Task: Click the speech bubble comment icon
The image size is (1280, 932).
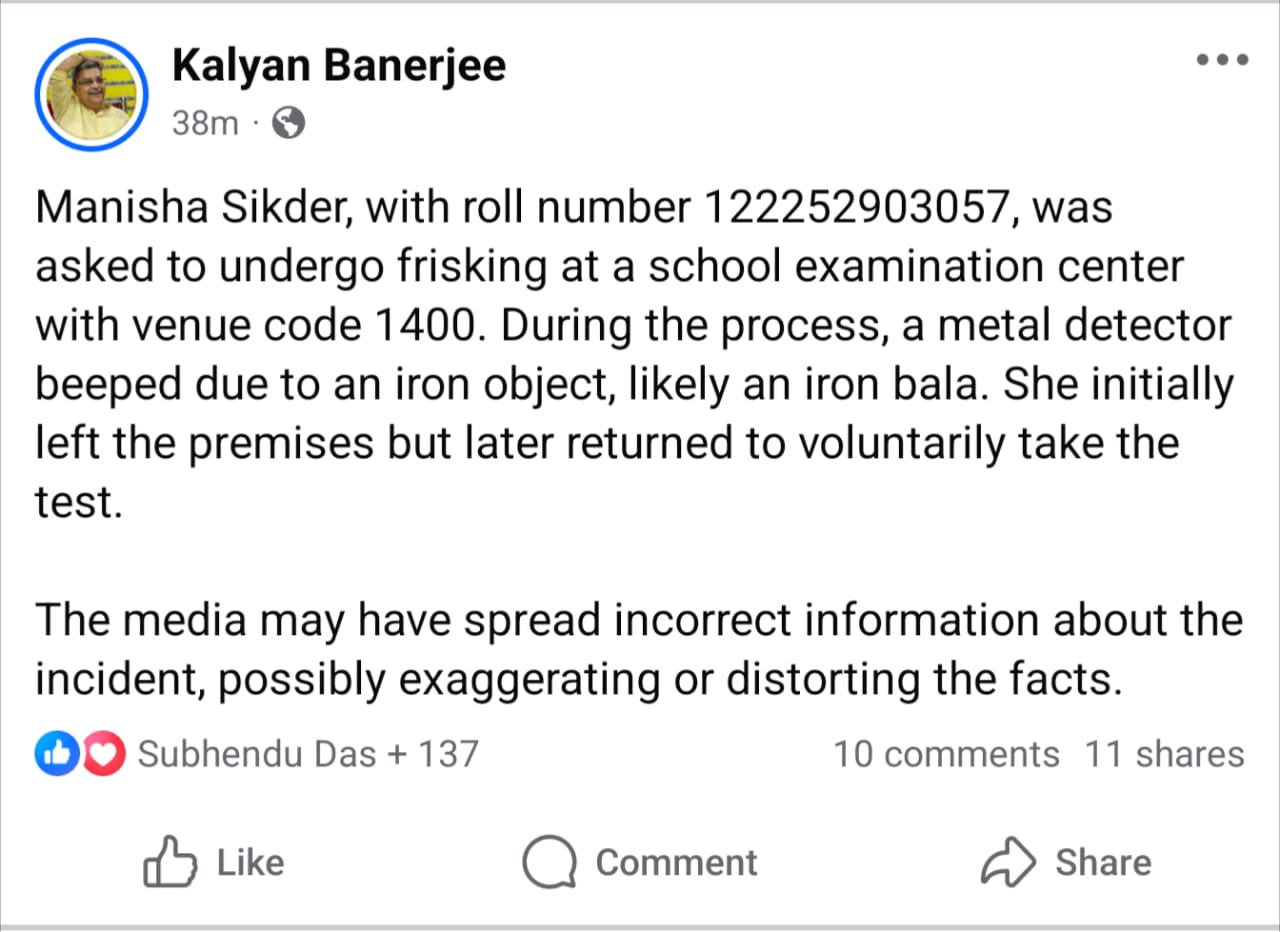Action: click(549, 862)
